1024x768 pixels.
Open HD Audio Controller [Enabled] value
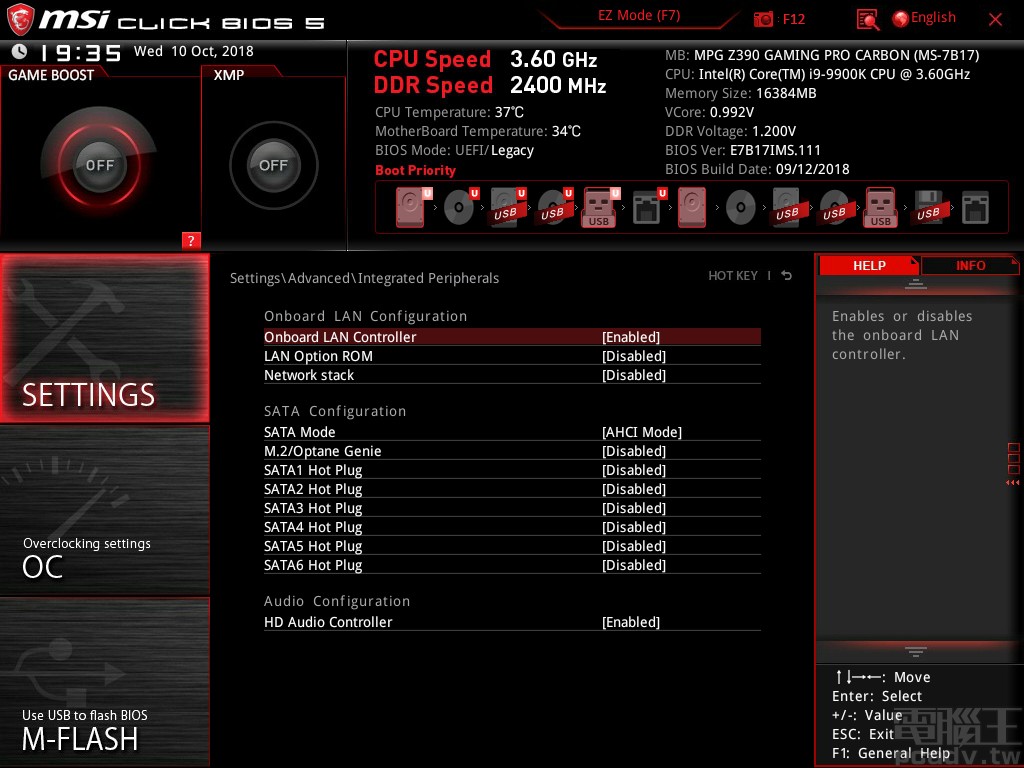tap(631, 622)
